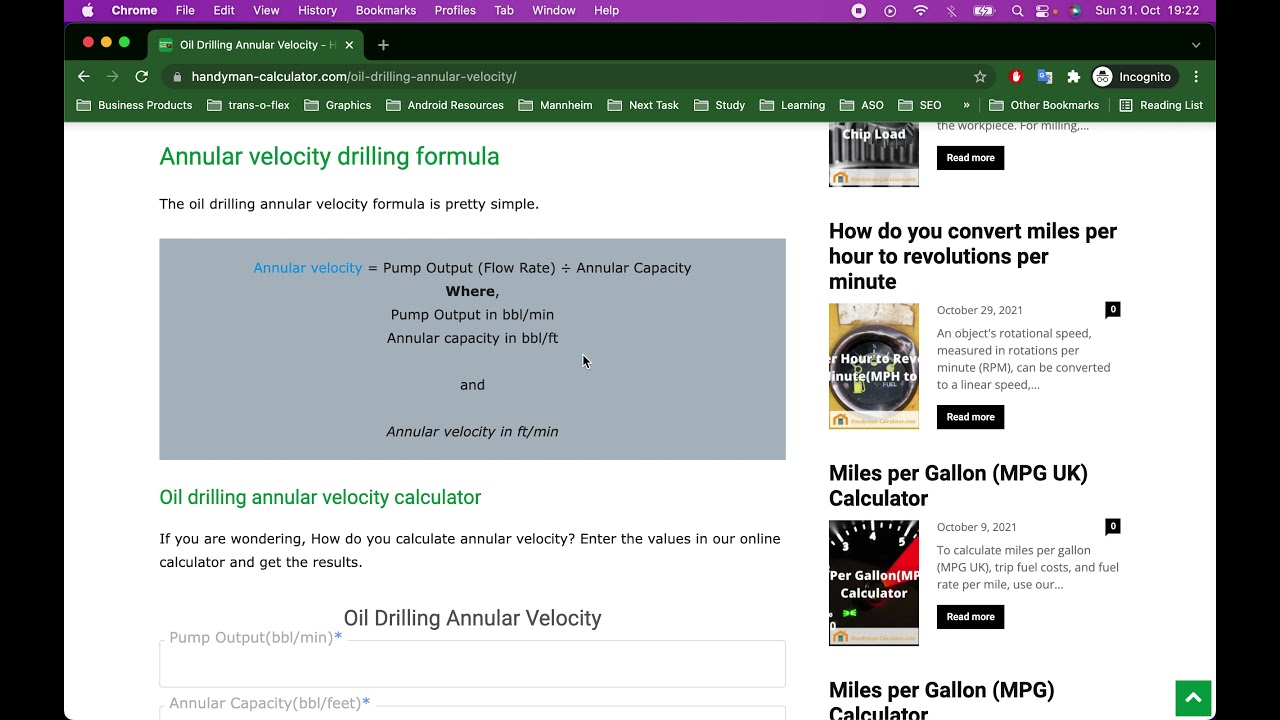Open the Window menu
Screen dimensions: 1280x720
[554, 10]
